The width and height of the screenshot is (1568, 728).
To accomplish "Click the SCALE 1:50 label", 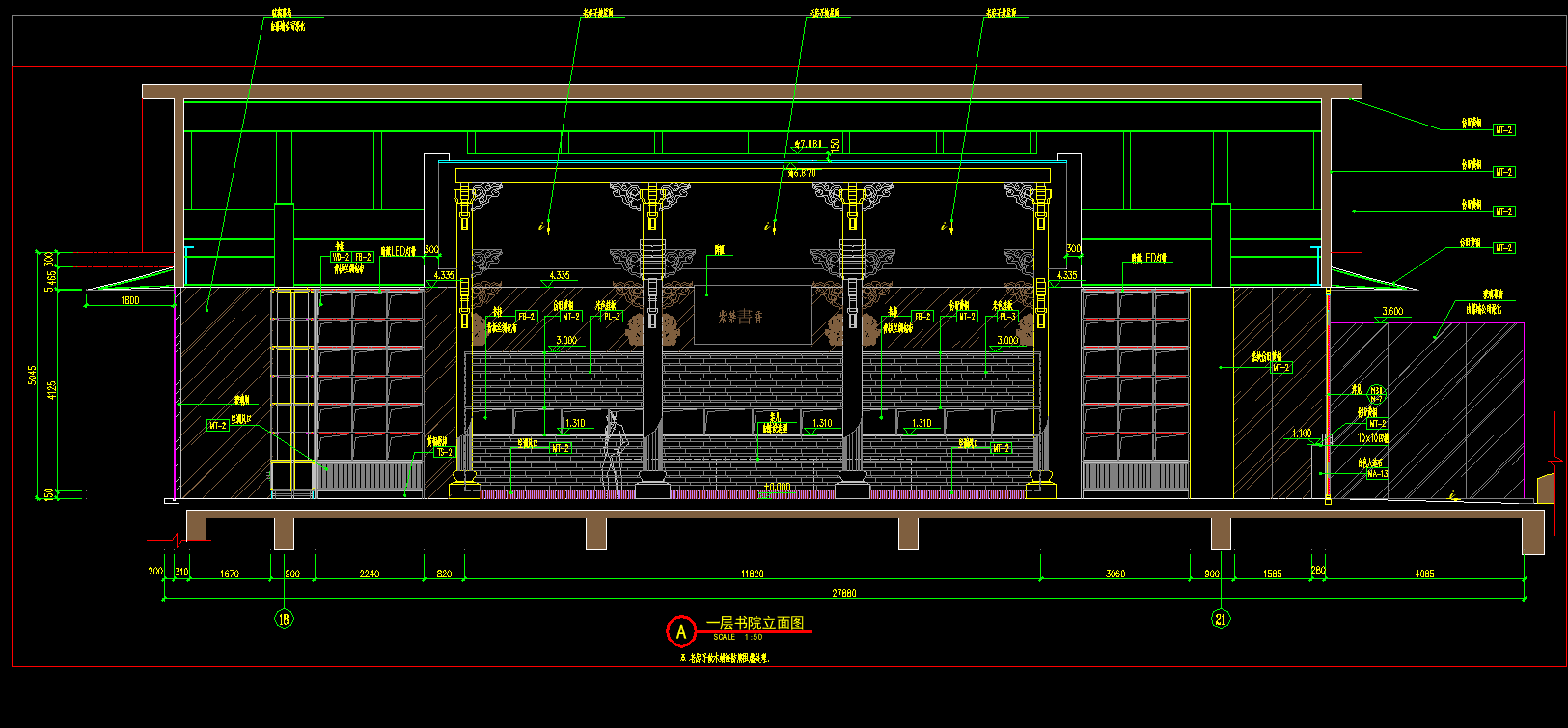I will pyautogui.click(x=738, y=638).
